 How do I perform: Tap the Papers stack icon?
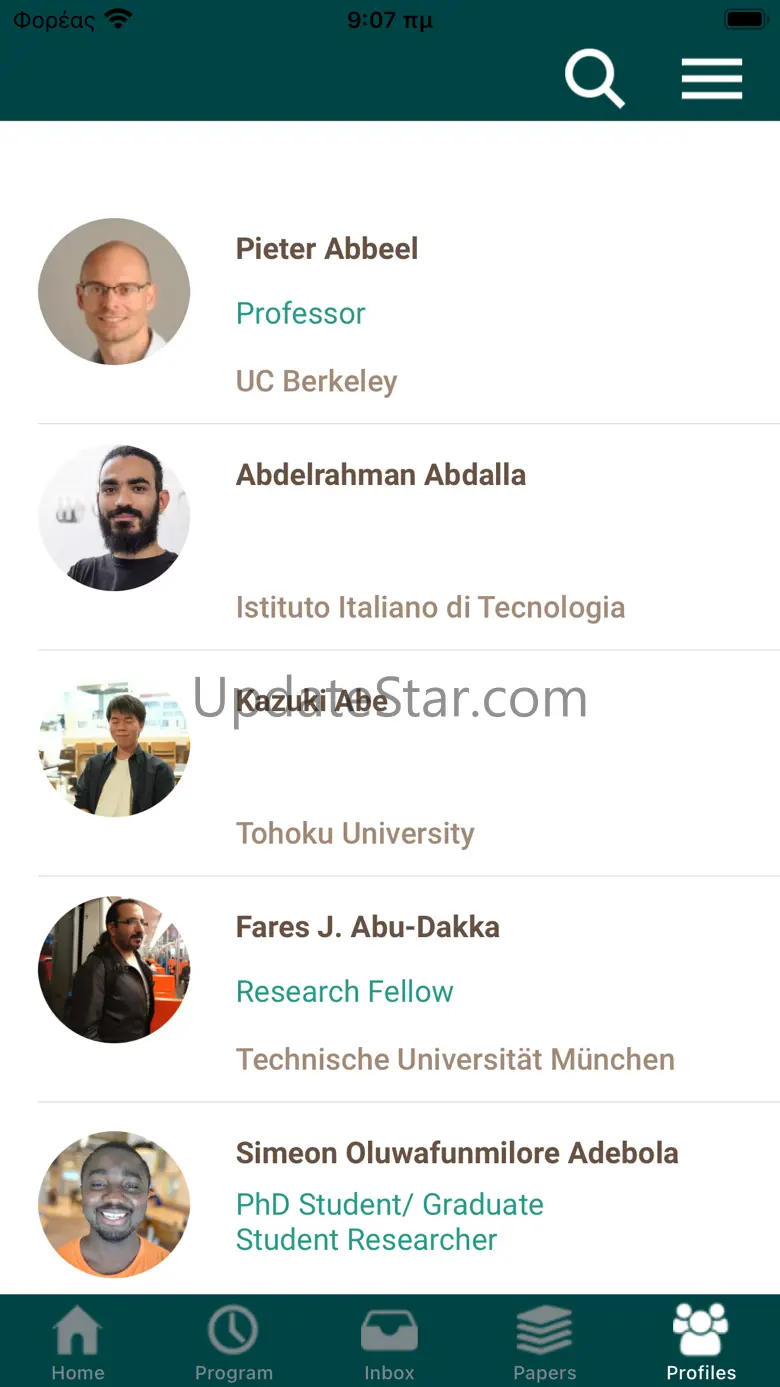click(544, 1331)
